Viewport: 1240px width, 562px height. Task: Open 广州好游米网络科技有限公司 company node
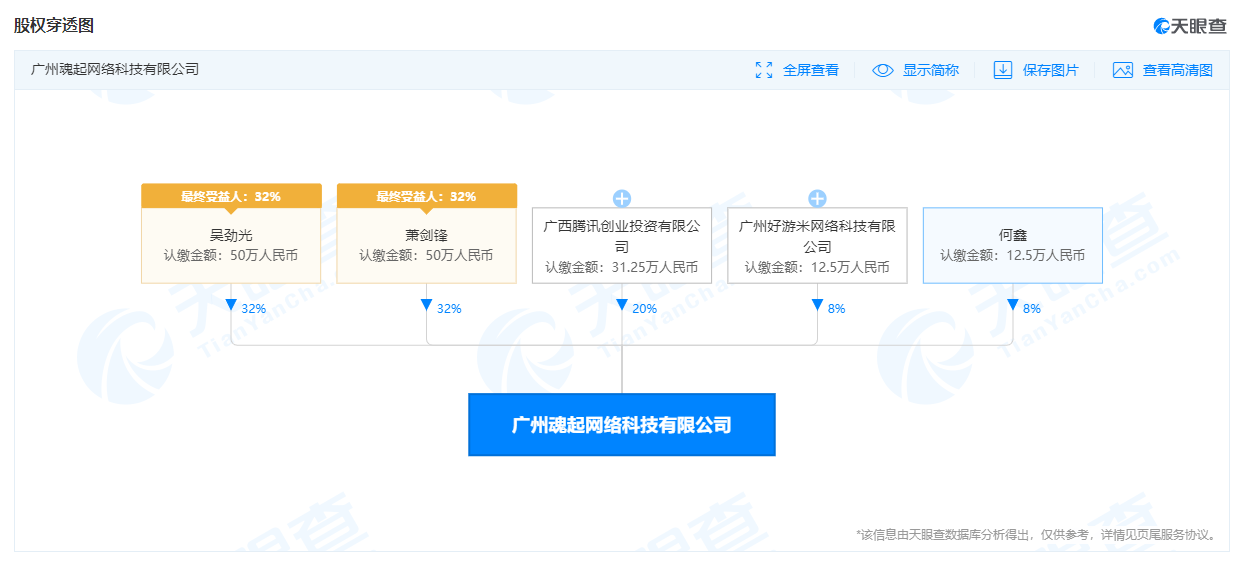coord(817,245)
